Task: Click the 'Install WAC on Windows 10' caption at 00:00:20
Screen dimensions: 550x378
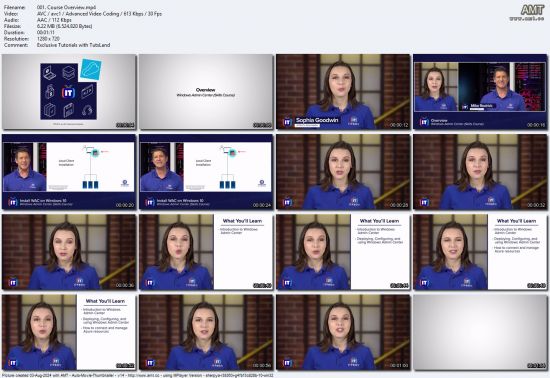Action: pos(43,201)
